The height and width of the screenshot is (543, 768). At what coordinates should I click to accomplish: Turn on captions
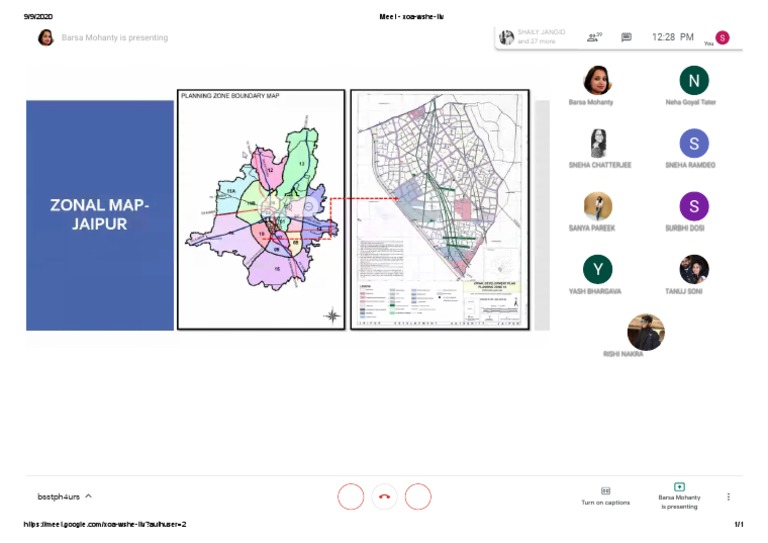(605, 496)
